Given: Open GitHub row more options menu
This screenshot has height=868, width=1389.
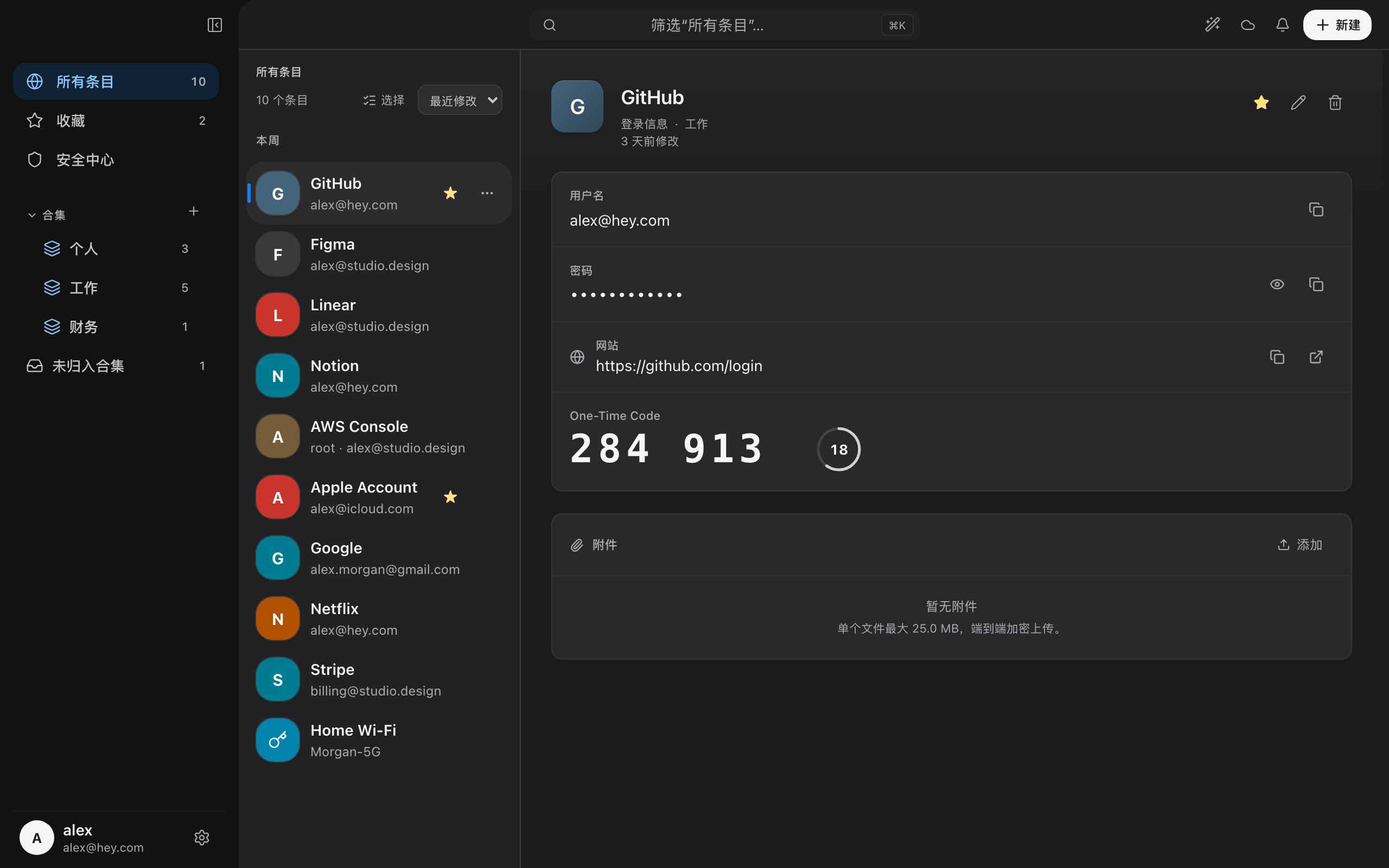Looking at the screenshot, I should coord(487,194).
